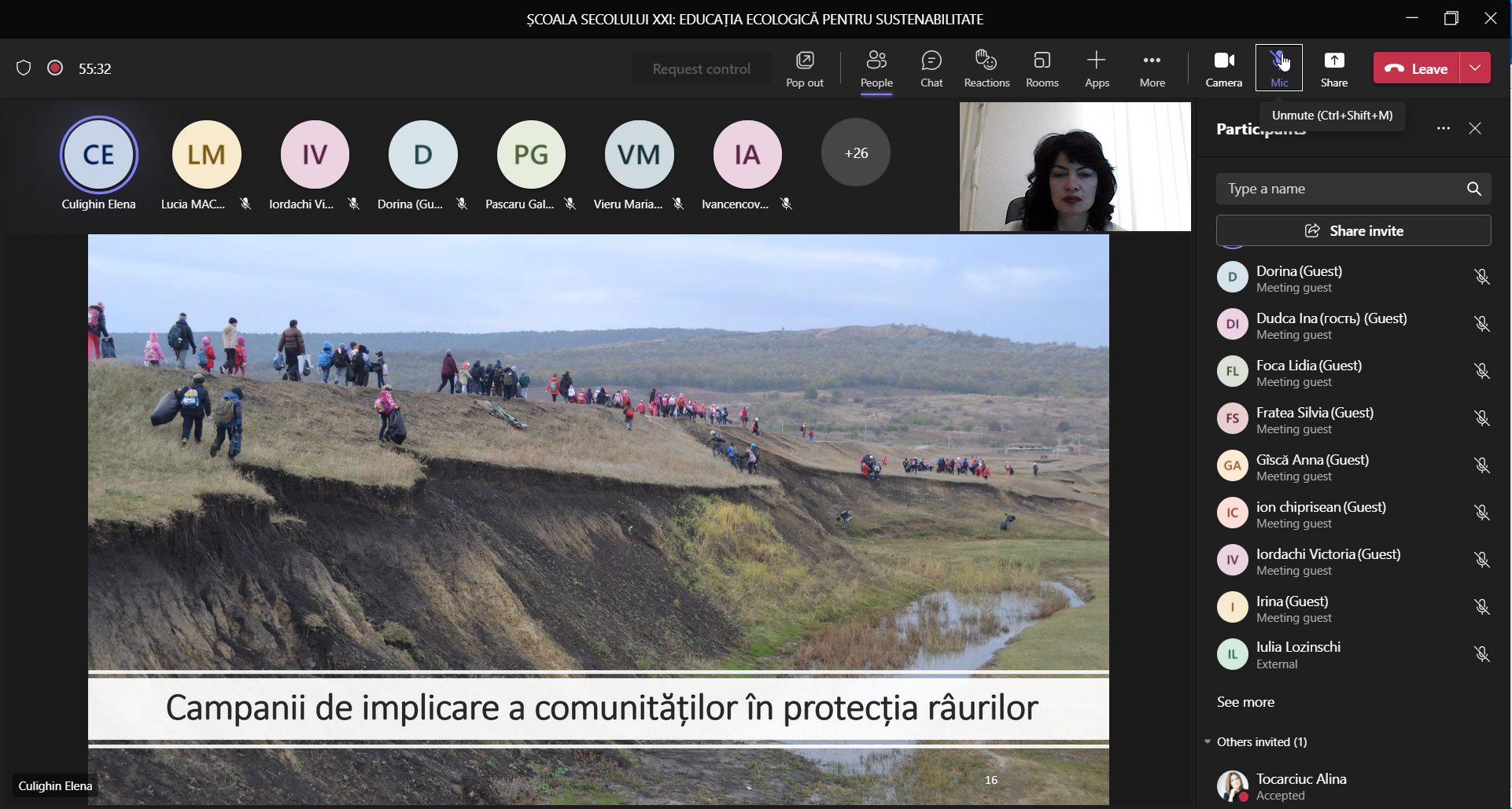Screen dimensions: 1512x809
Task: Toggle the Camera on or off
Action: [1224, 68]
